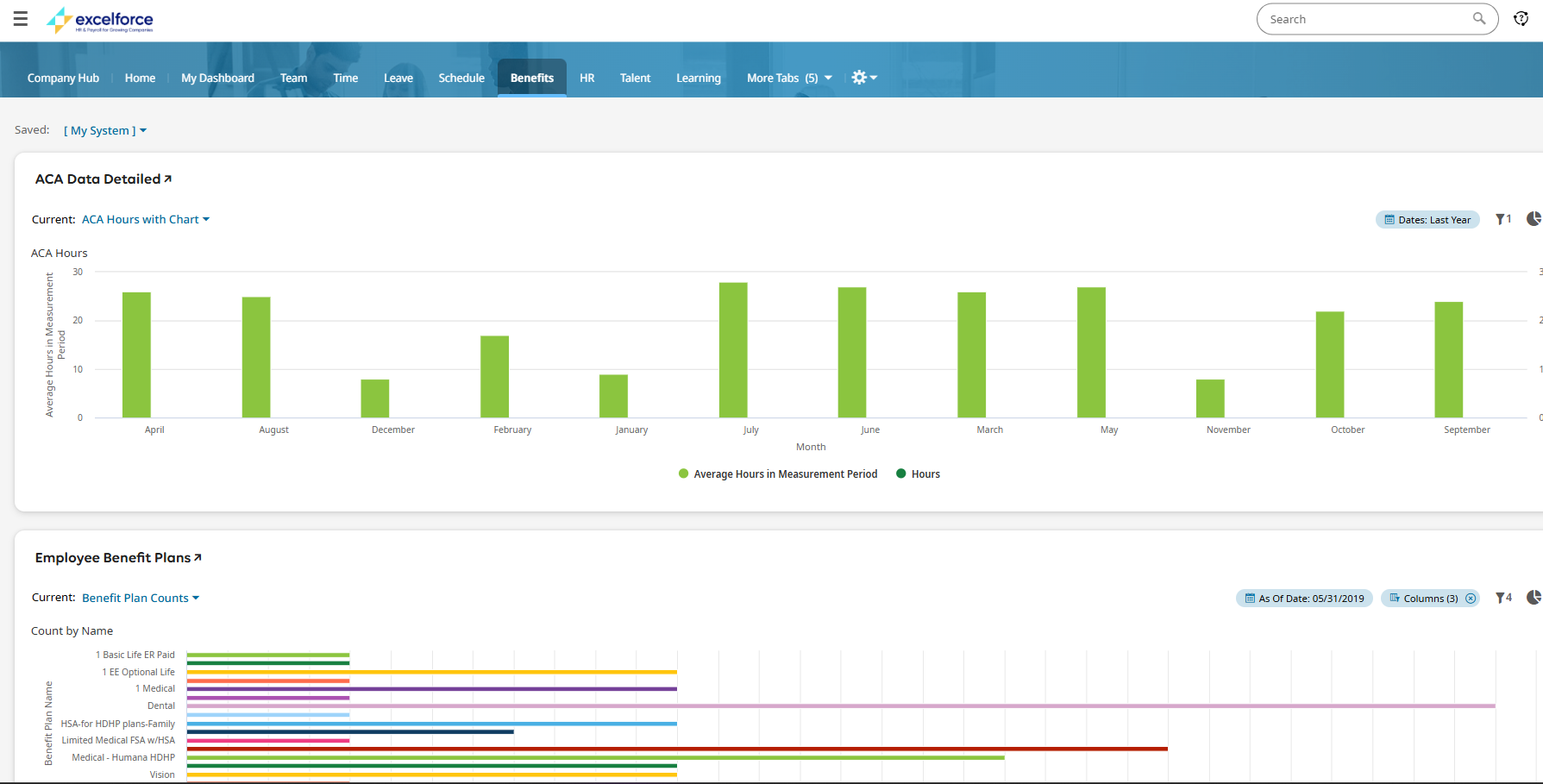Viewport: 1543px width, 784px height.
Task: Click the 'Vision' plan label
Action: [x=162, y=775]
